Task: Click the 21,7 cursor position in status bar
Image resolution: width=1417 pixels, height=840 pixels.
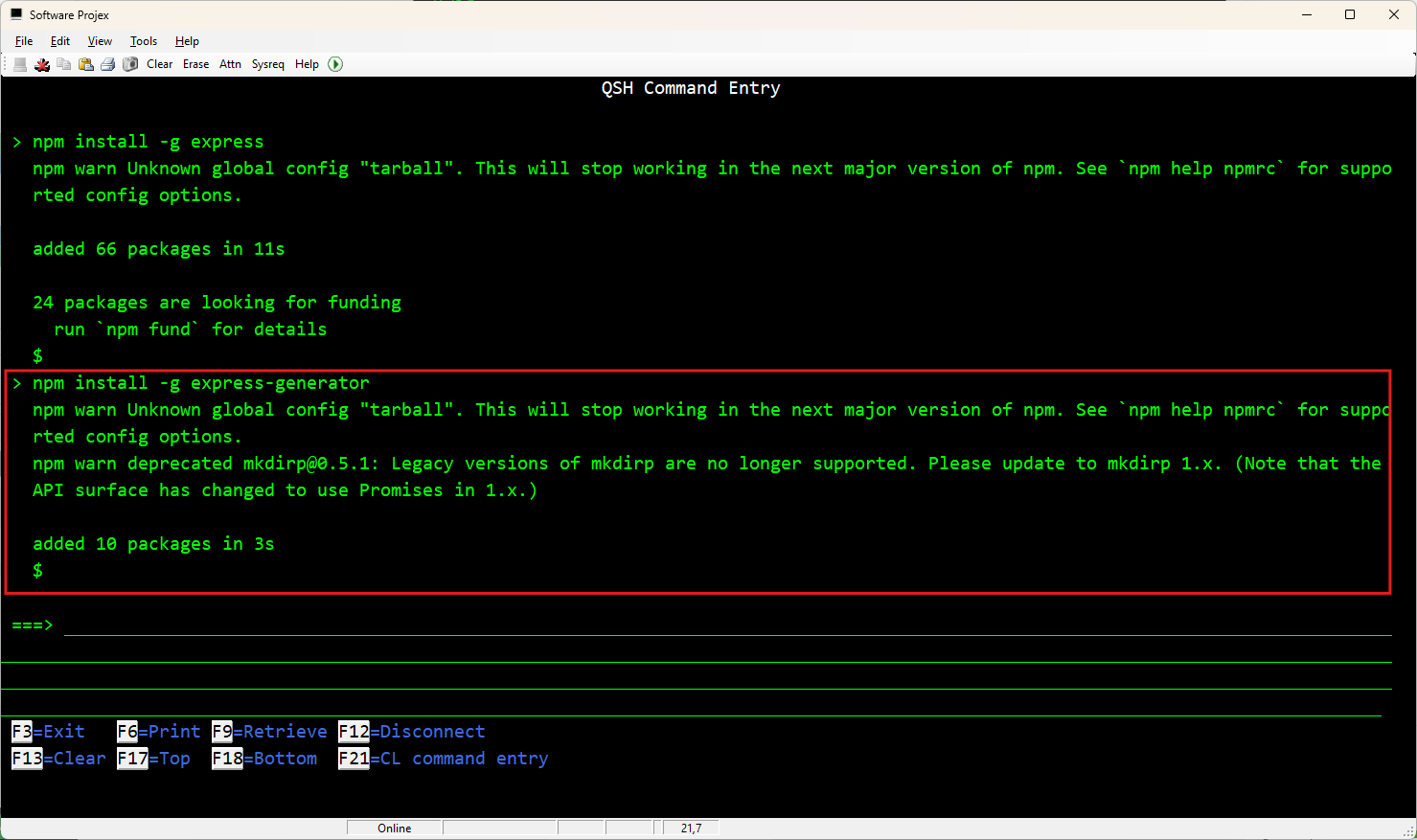Action: point(691,829)
